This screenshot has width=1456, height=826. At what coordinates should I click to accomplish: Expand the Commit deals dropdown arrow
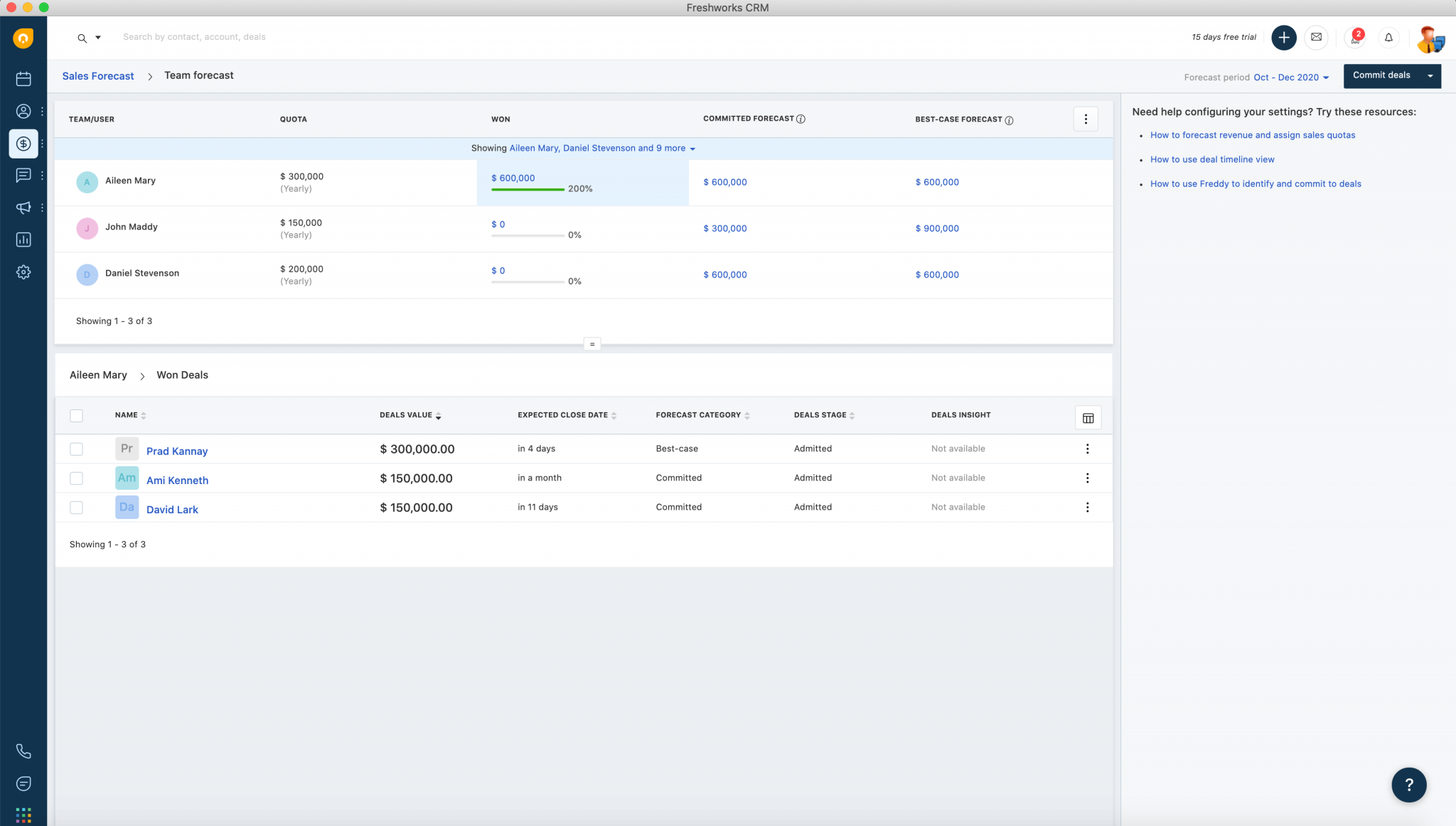[1431, 75]
